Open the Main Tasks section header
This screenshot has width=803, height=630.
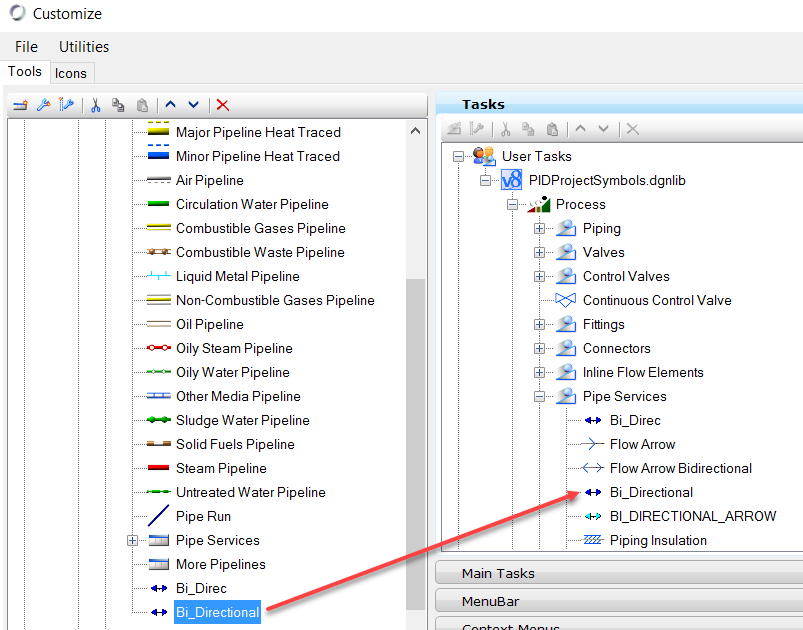pos(498,573)
